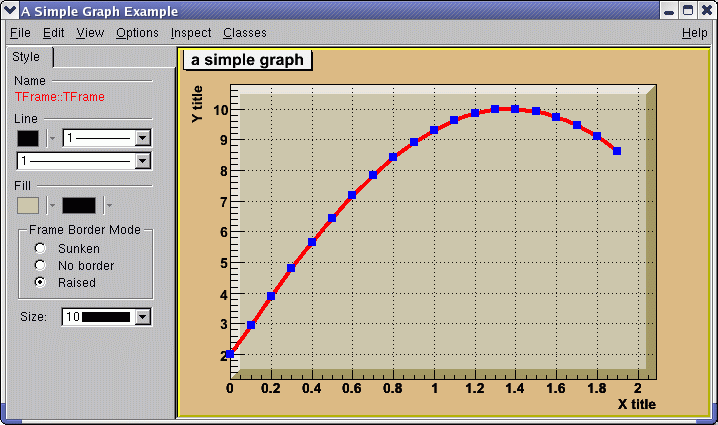Open the black fill pattern selector

(79, 205)
